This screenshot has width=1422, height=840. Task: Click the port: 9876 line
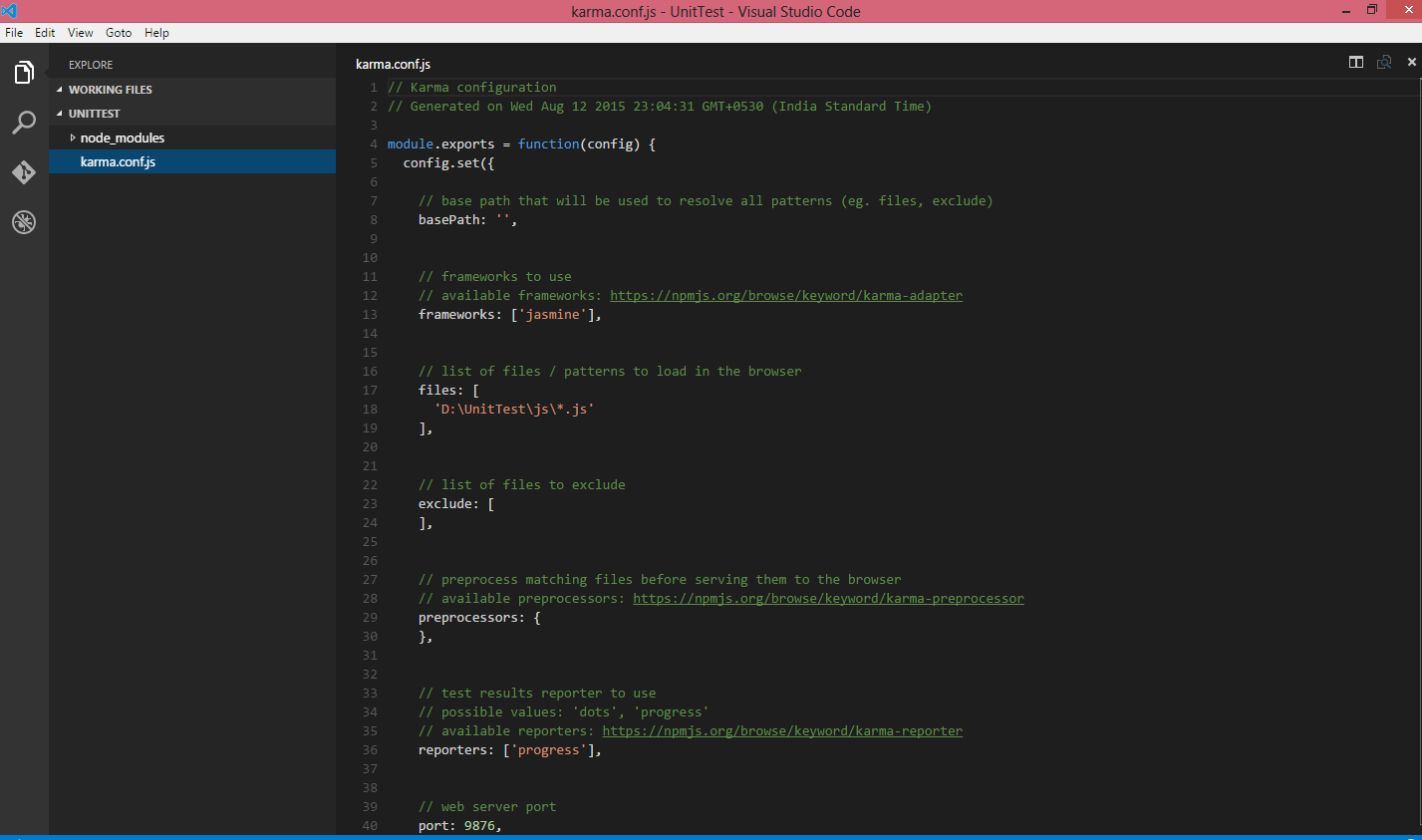coord(460,826)
